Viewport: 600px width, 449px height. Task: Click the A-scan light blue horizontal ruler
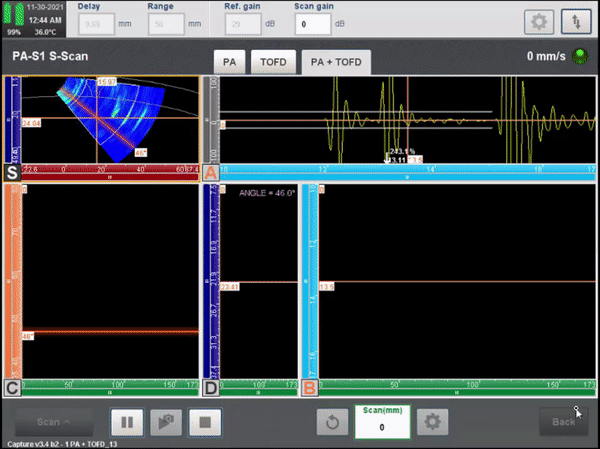pyautogui.click(x=408, y=173)
